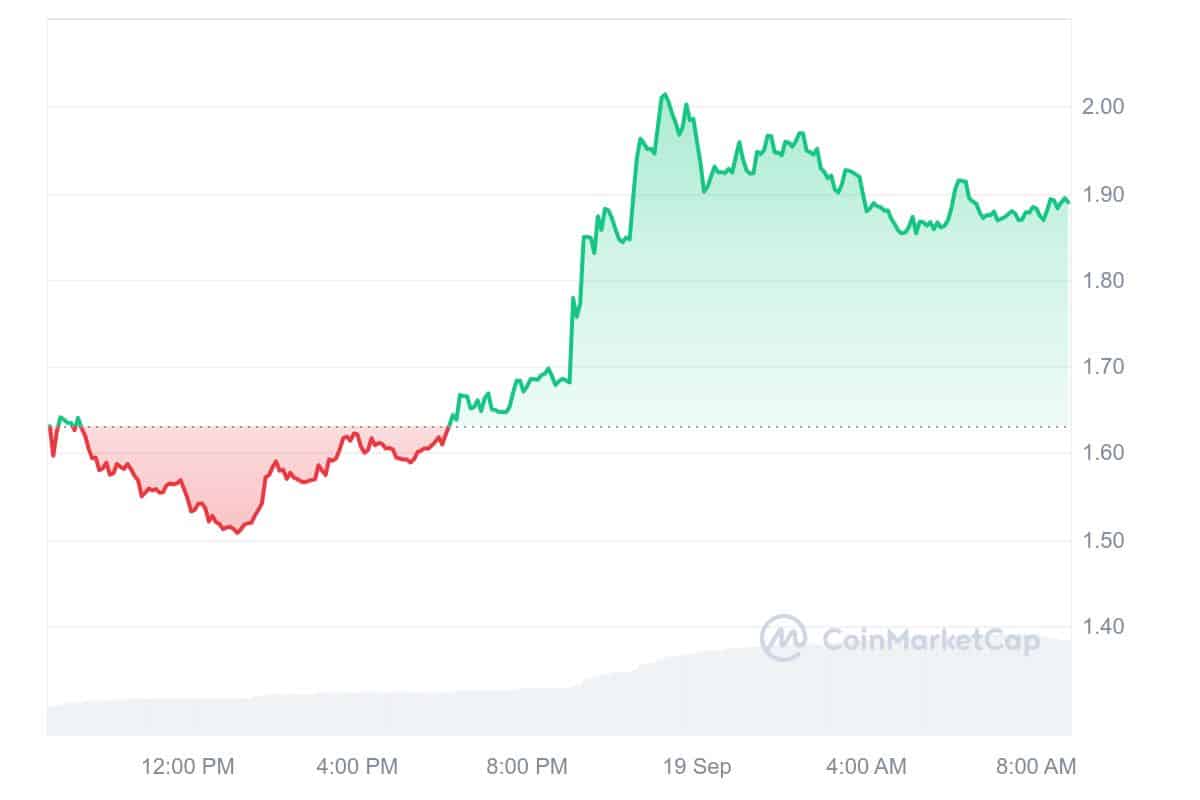Select the 1.90 price axis label
The image size is (1200, 800).
tap(1103, 194)
